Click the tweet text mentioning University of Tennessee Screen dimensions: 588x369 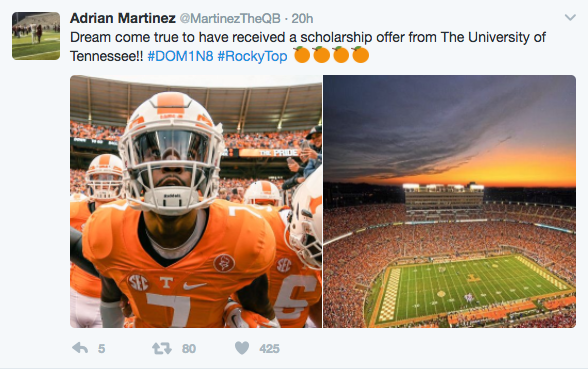(308, 46)
